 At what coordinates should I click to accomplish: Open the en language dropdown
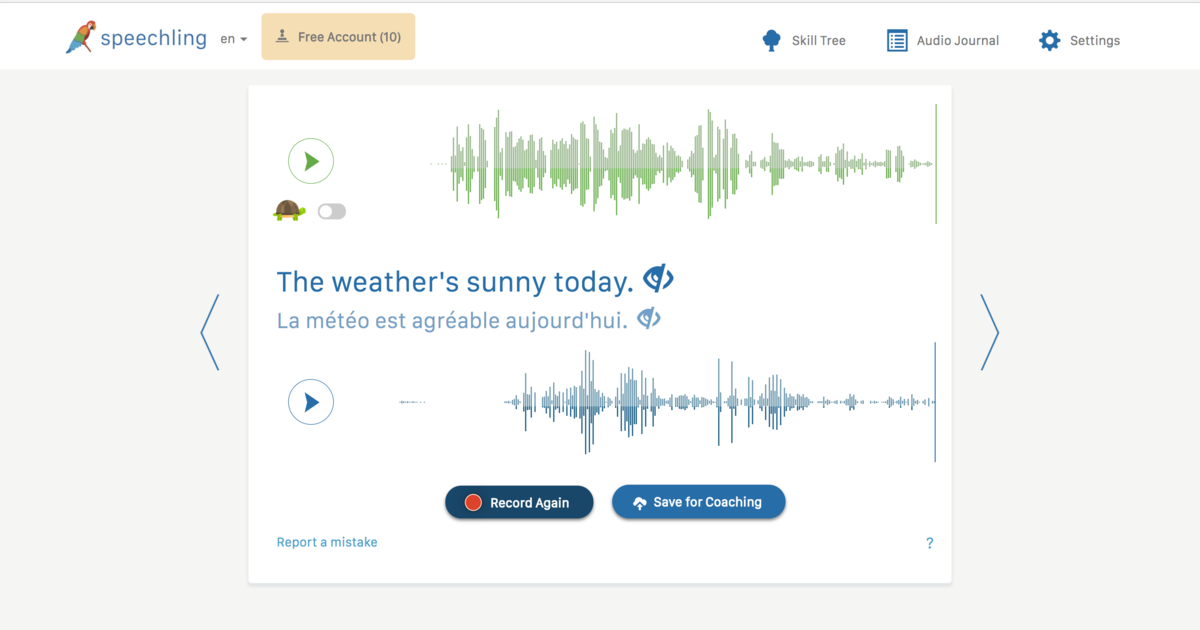(234, 39)
